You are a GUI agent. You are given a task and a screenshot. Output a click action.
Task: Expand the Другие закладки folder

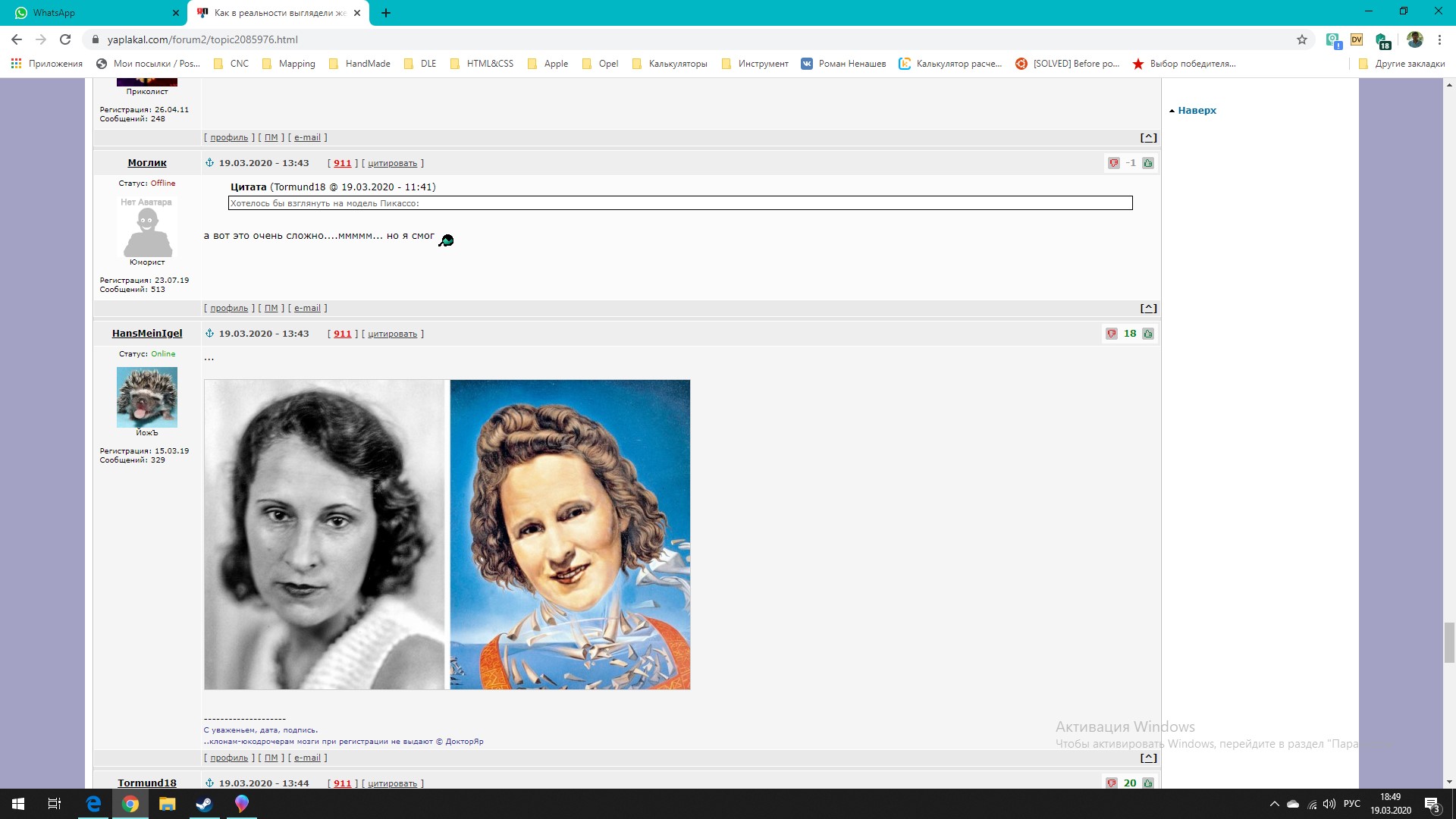tap(1401, 64)
